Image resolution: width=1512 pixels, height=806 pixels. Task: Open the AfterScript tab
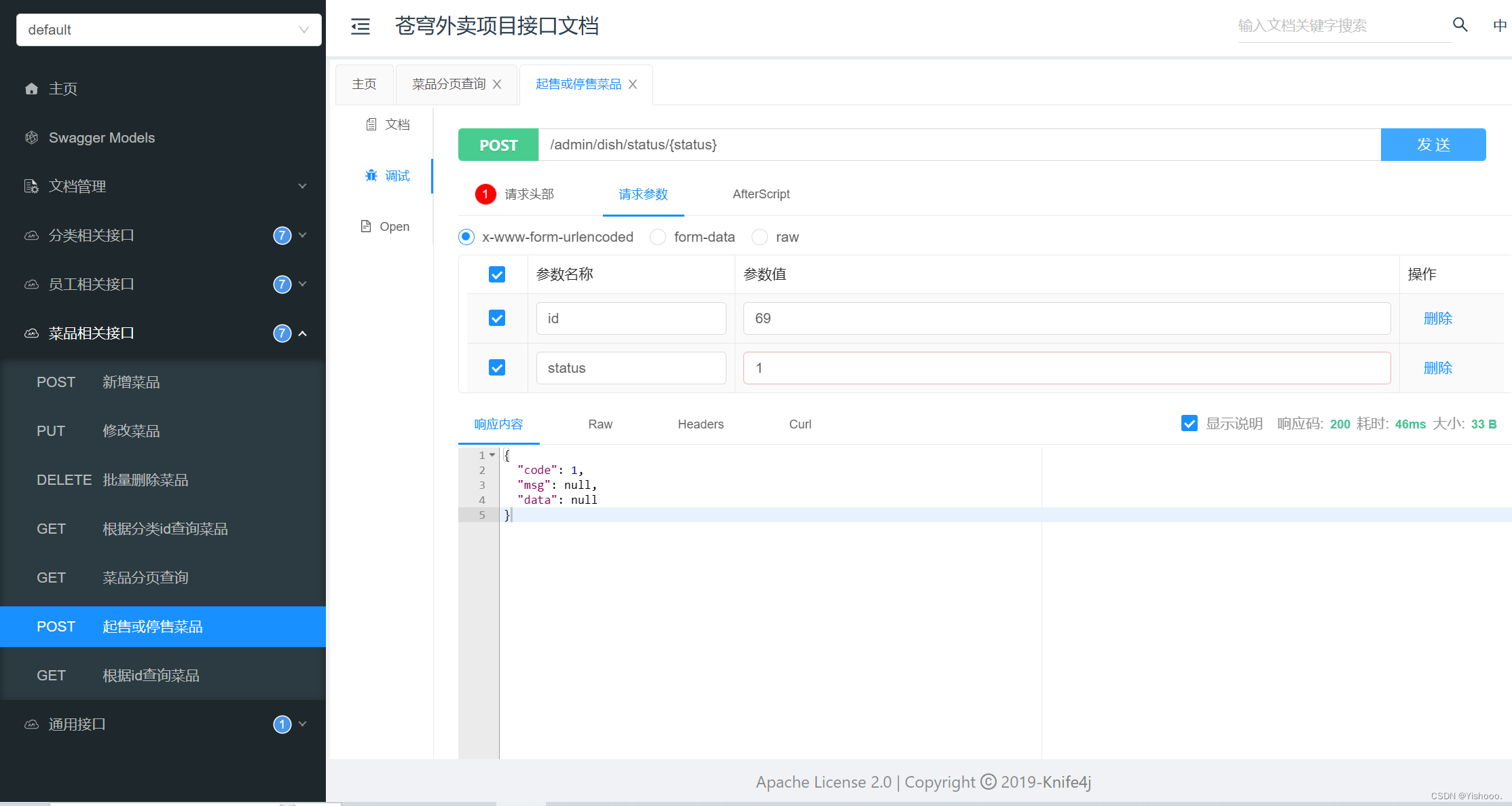tap(761, 194)
